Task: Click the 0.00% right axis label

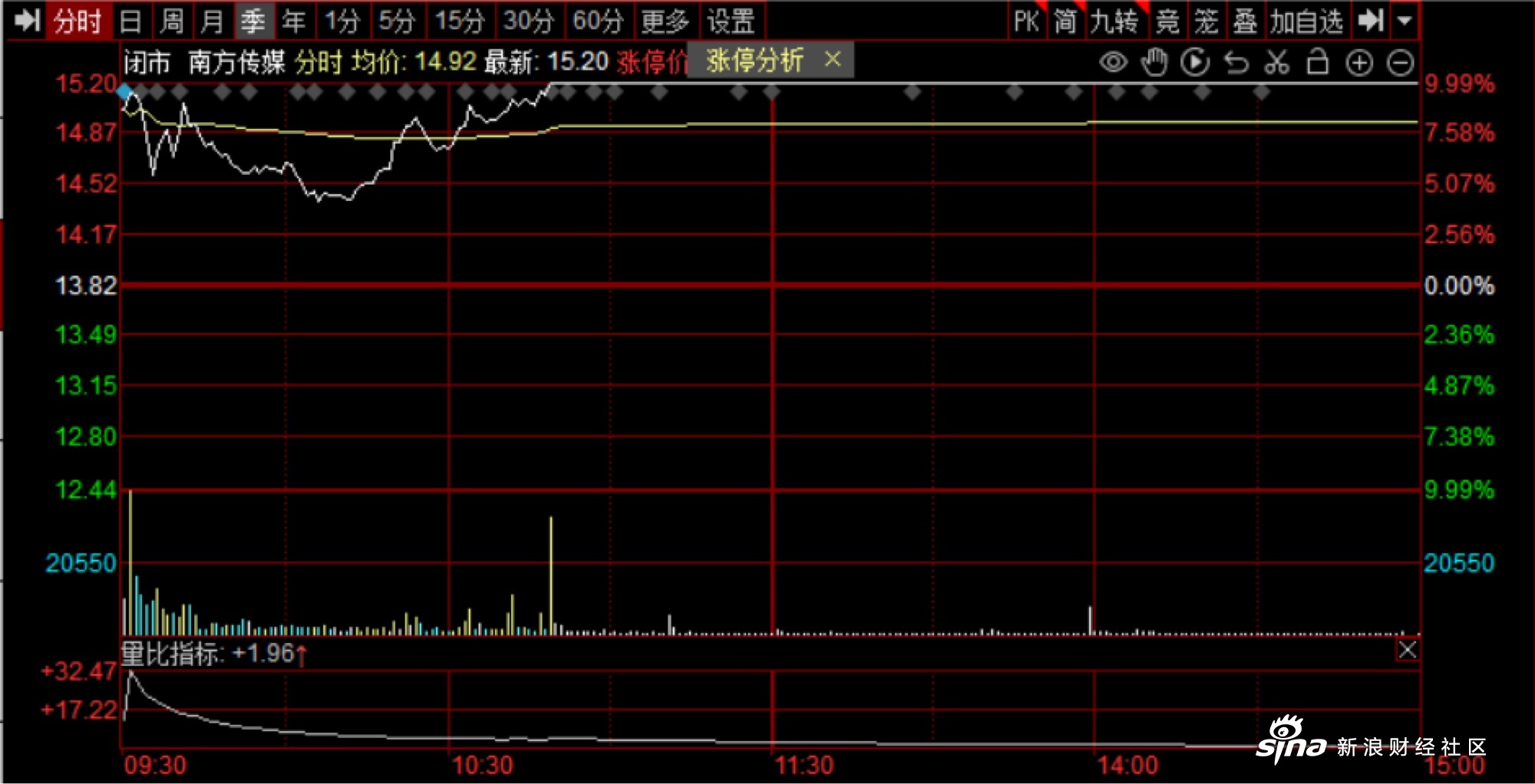Action: pos(1460,285)
